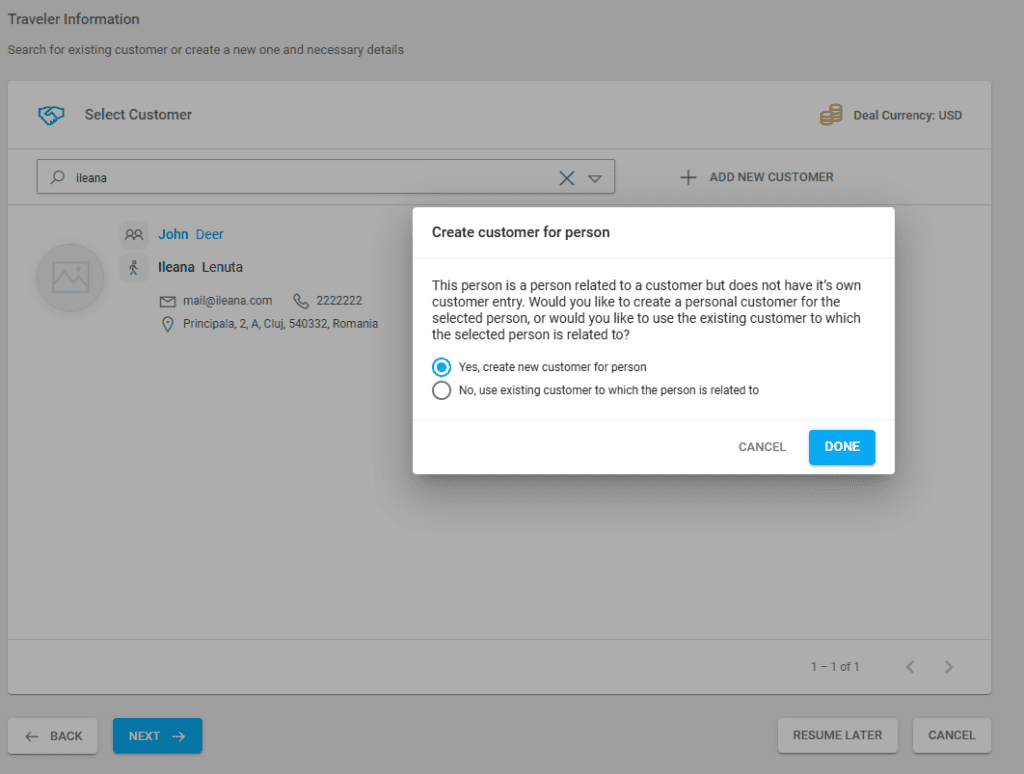
Task: Click Add New Customer
Action: 757,177
